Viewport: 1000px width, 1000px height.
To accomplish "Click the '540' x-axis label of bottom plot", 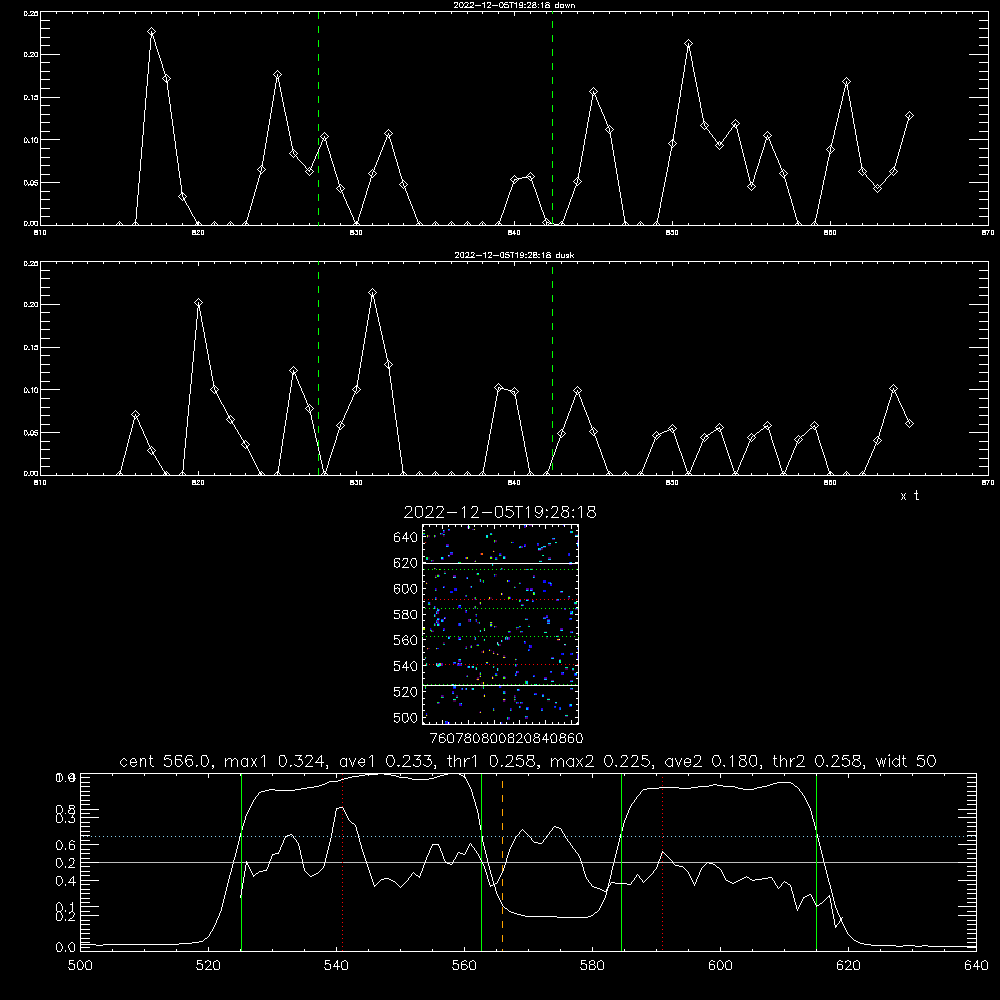I will 336,966.
